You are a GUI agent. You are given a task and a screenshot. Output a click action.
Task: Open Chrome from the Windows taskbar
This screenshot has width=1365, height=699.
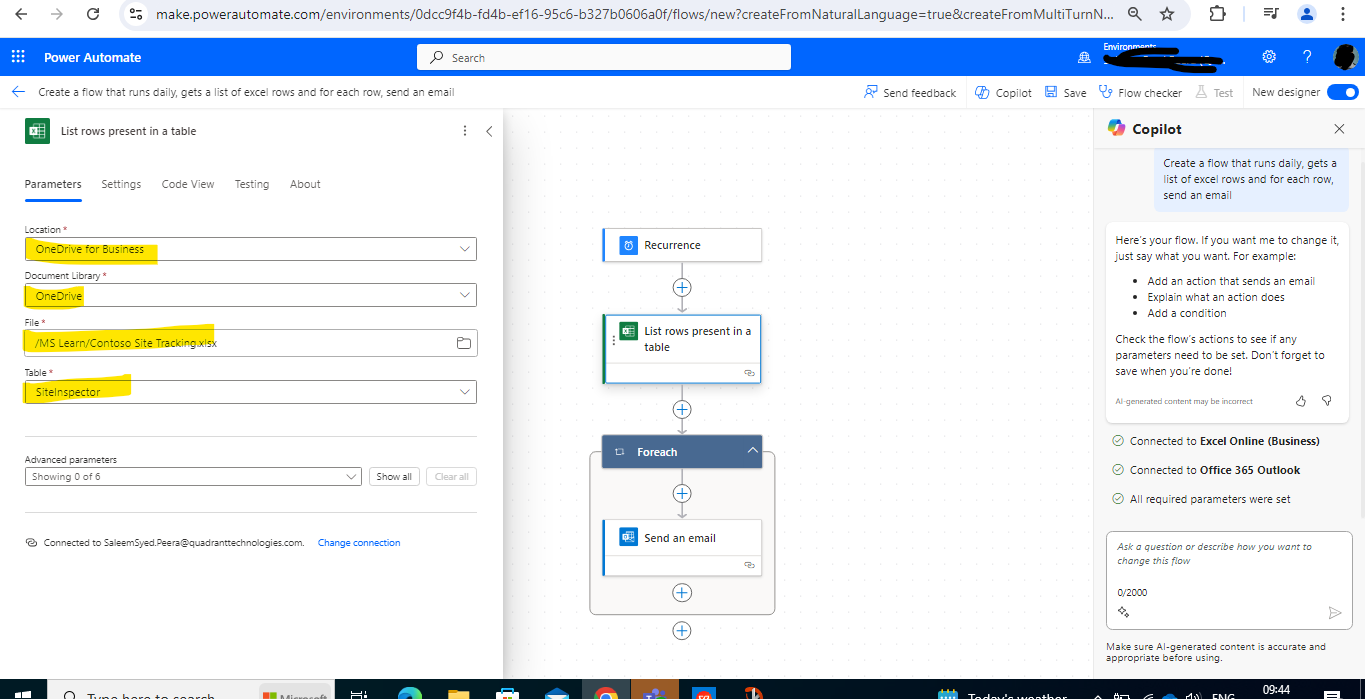[x=605, y=693]
